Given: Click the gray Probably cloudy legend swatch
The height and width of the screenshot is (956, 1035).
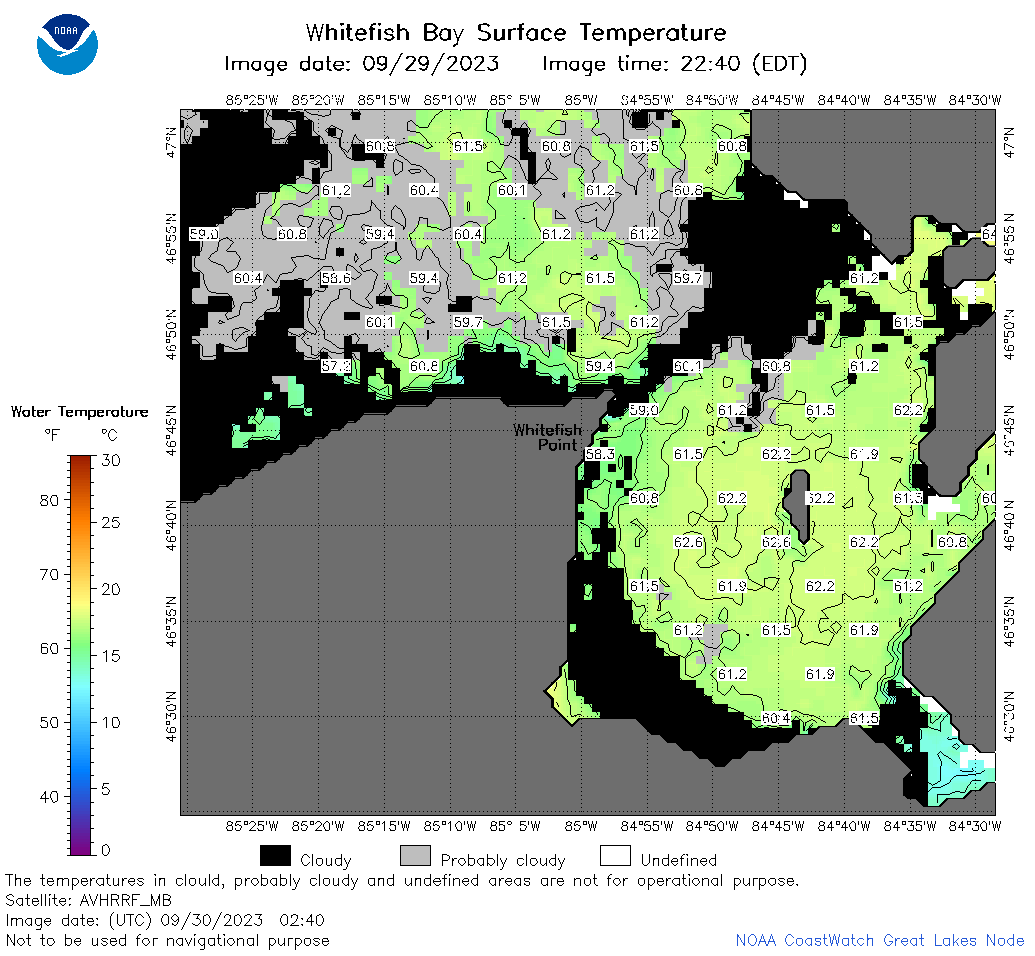Looking at the screenshot, I should pyautogui.click(x=415, y=856).
